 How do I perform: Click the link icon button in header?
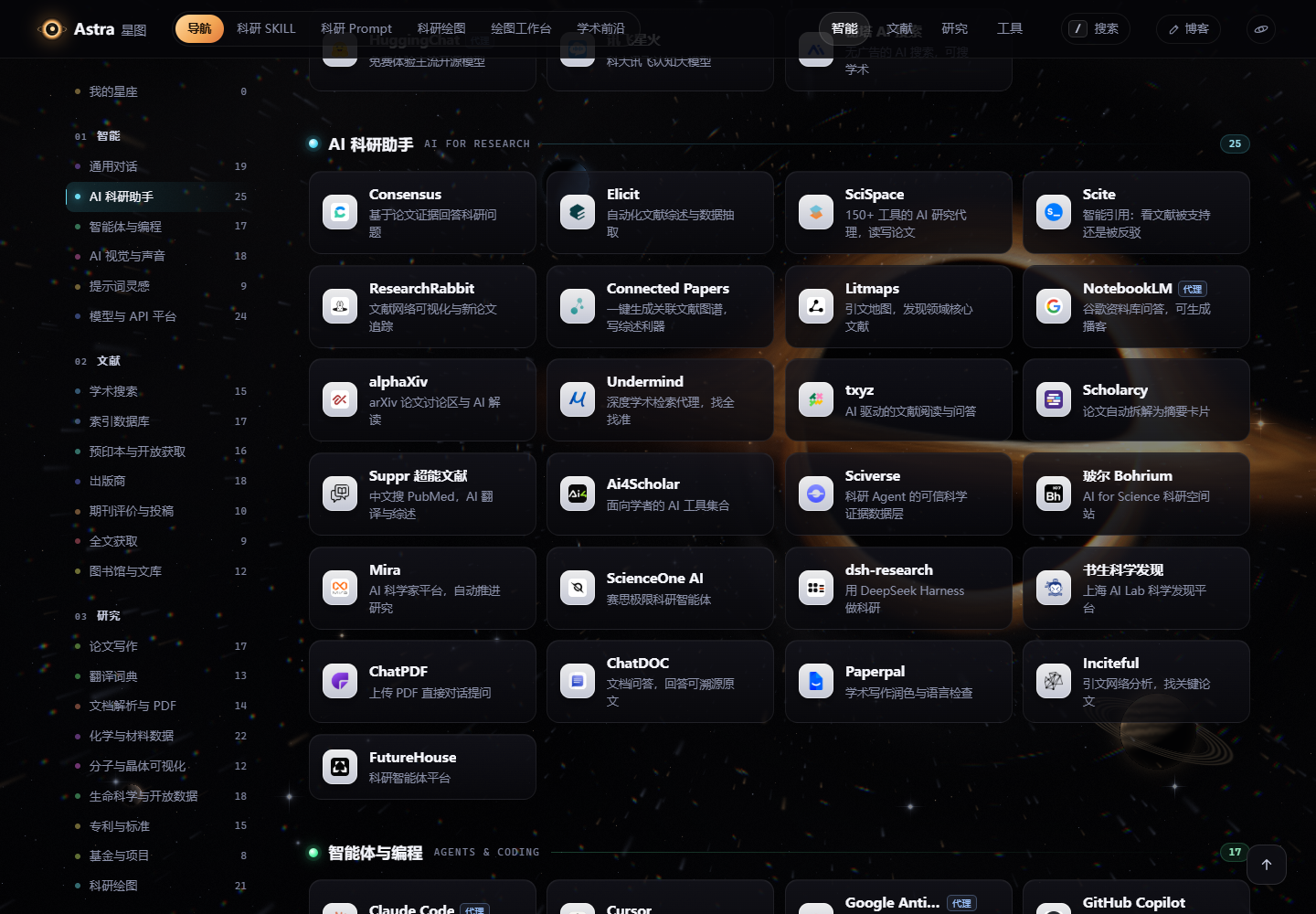[1261, 29]
